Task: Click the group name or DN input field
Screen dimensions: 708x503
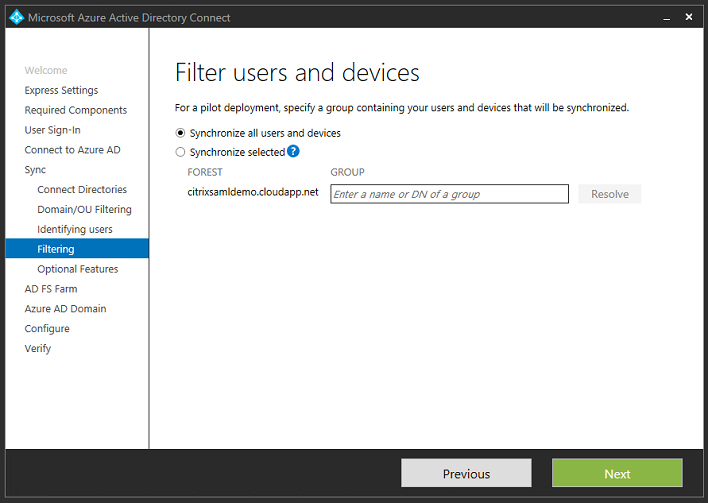Action: pyautogui.click(x=449, y=194)
